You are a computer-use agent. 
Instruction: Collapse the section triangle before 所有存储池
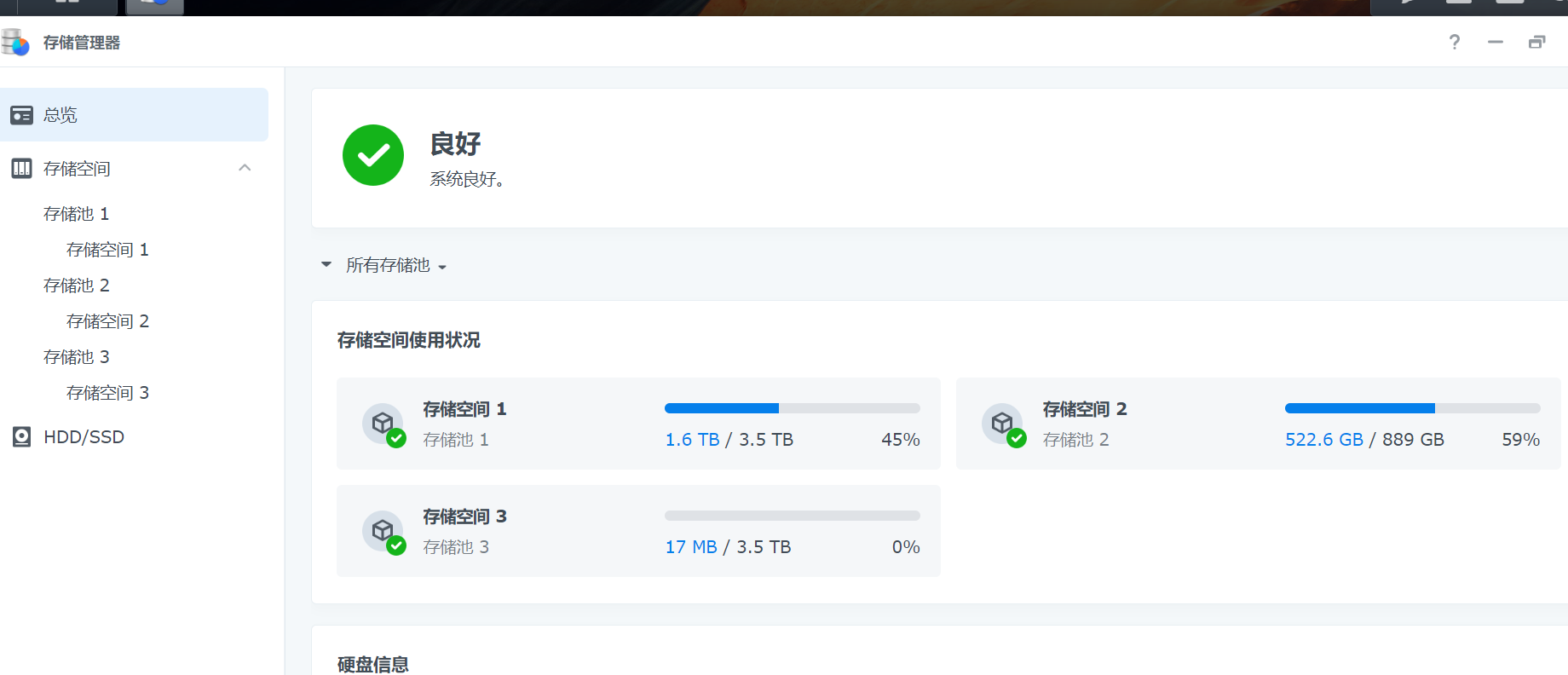click(326, 265)
